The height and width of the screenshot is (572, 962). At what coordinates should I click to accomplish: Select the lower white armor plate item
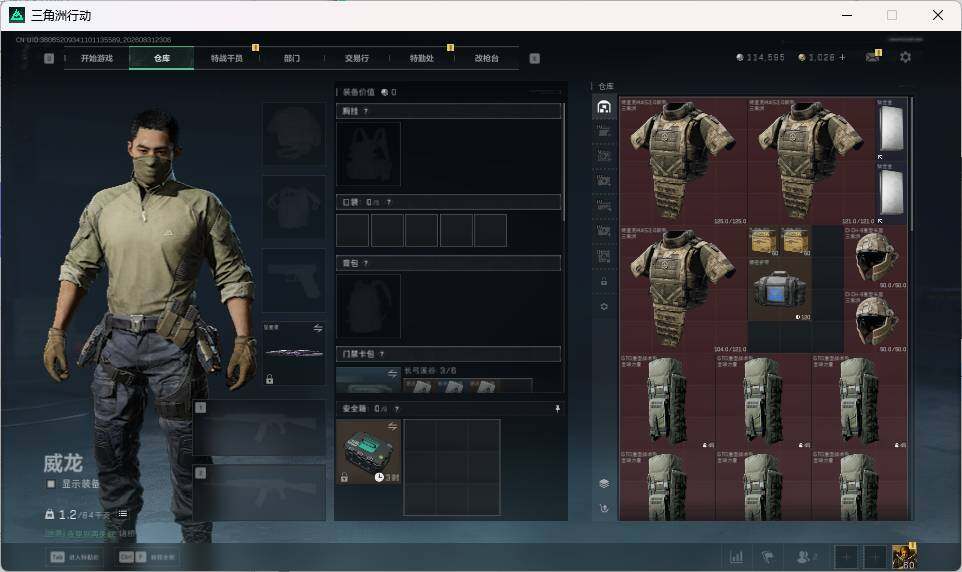tap(891, 193)
